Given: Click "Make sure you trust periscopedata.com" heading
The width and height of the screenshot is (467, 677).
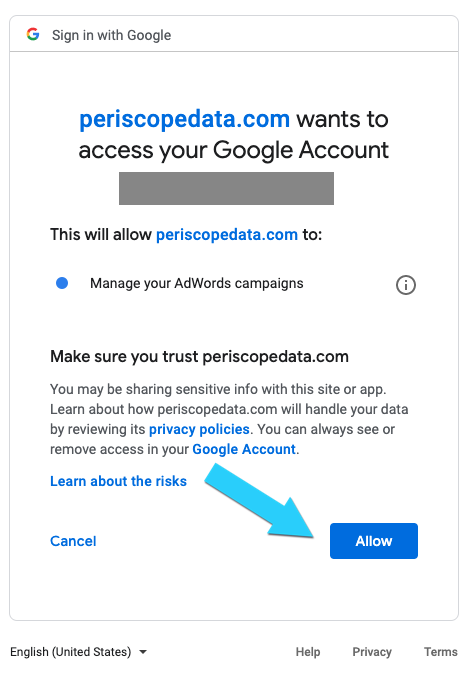Looking at the screenshot, I should tap(199, 357).
